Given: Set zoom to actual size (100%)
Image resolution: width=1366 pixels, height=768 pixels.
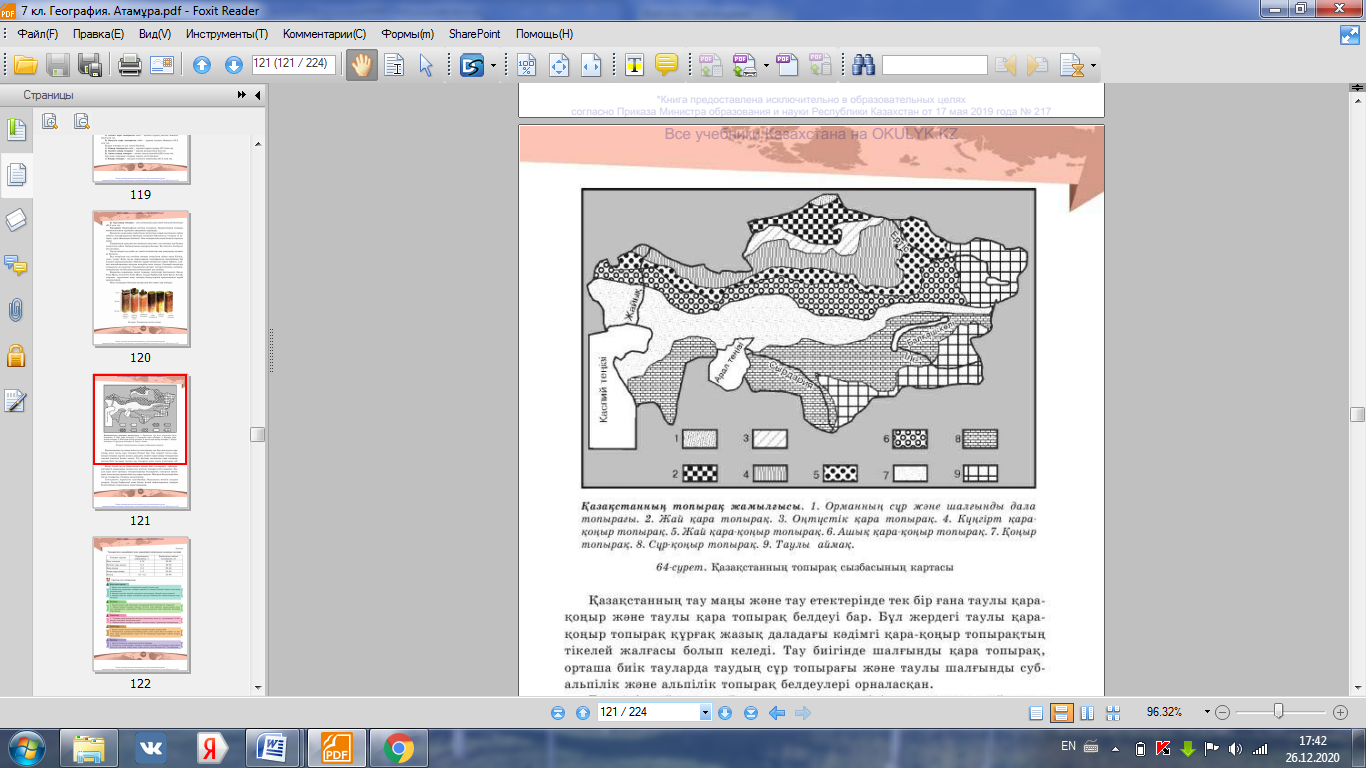Looking at the screenshot, I should coord(526,65).
